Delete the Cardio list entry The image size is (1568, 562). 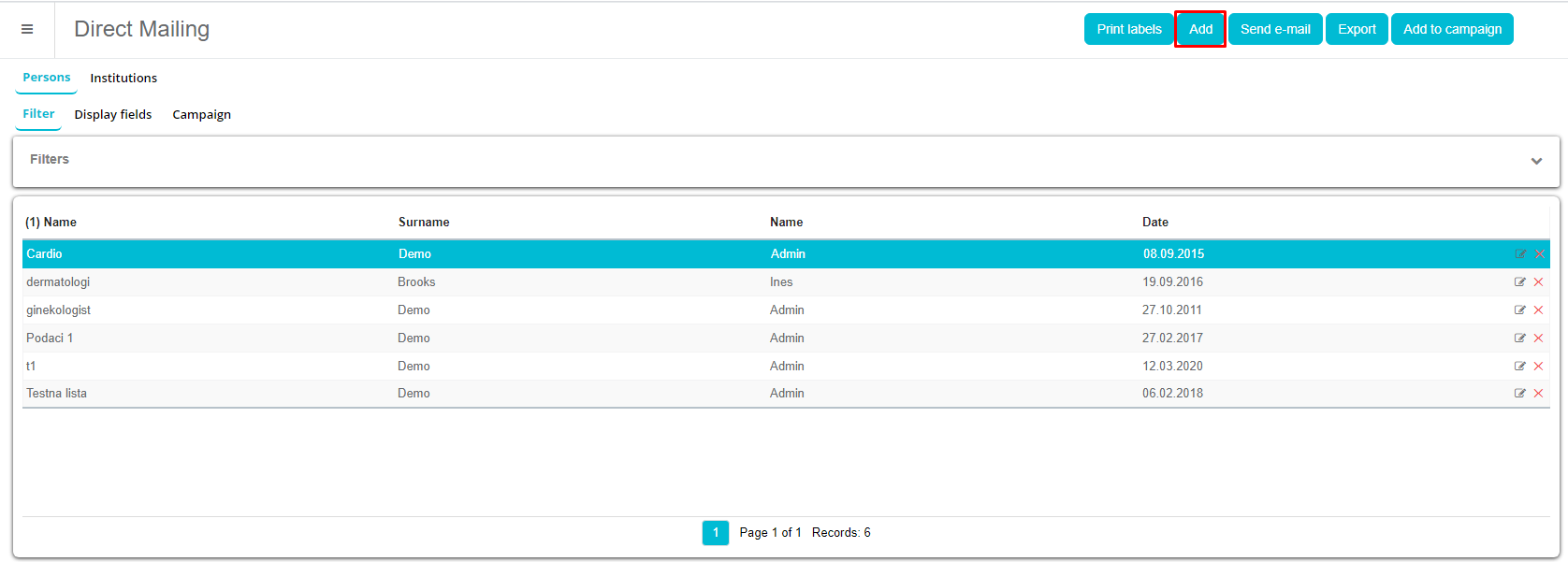click(1539, 254)
